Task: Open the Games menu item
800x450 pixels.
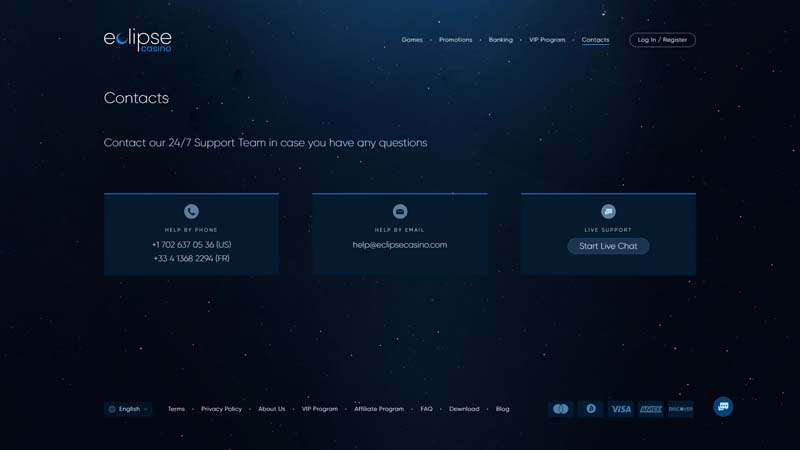Action: (x=412, y=40)
